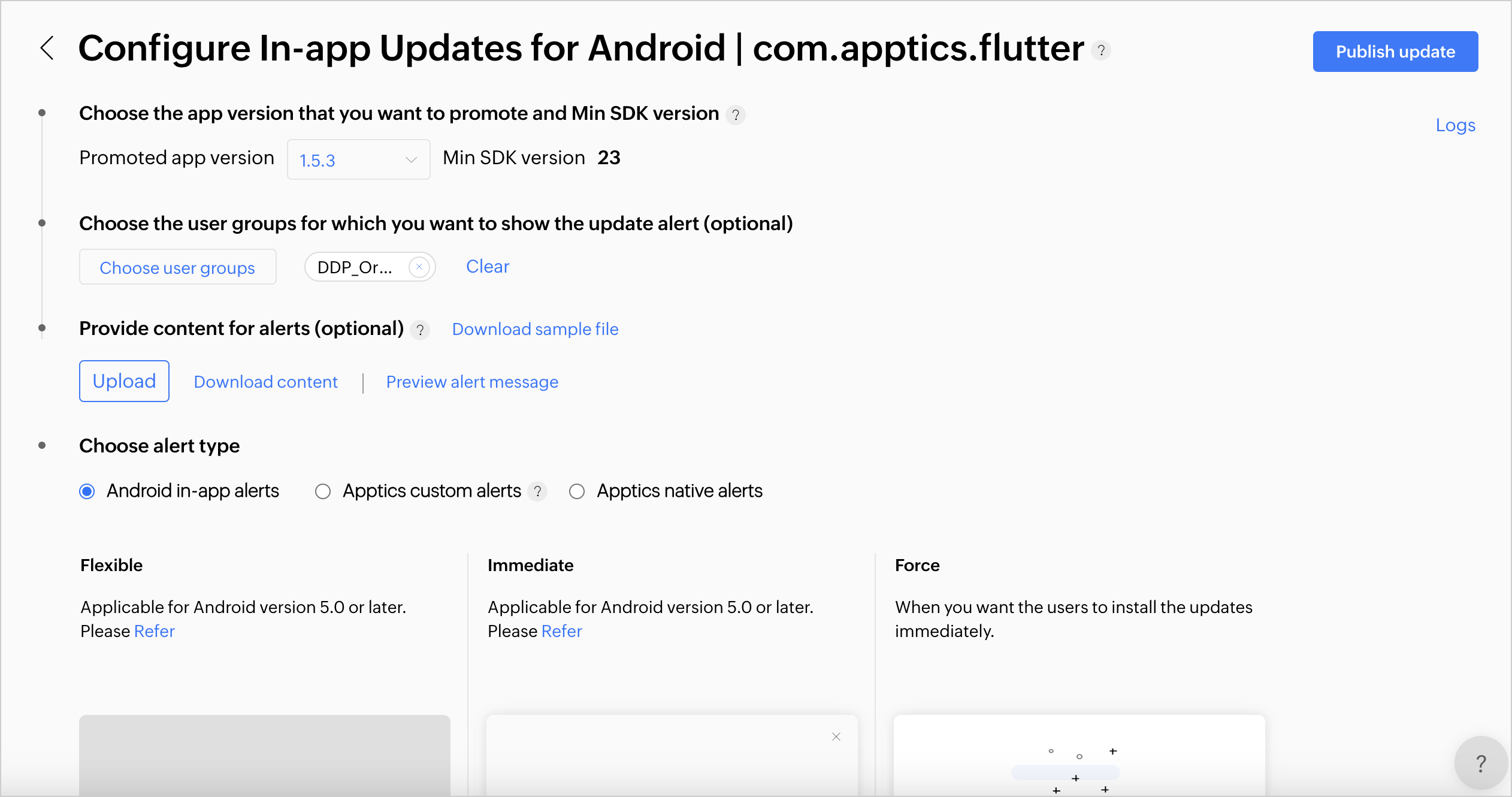
Task: Open floating help button at bottom right
Action: tap(1480, 763)
